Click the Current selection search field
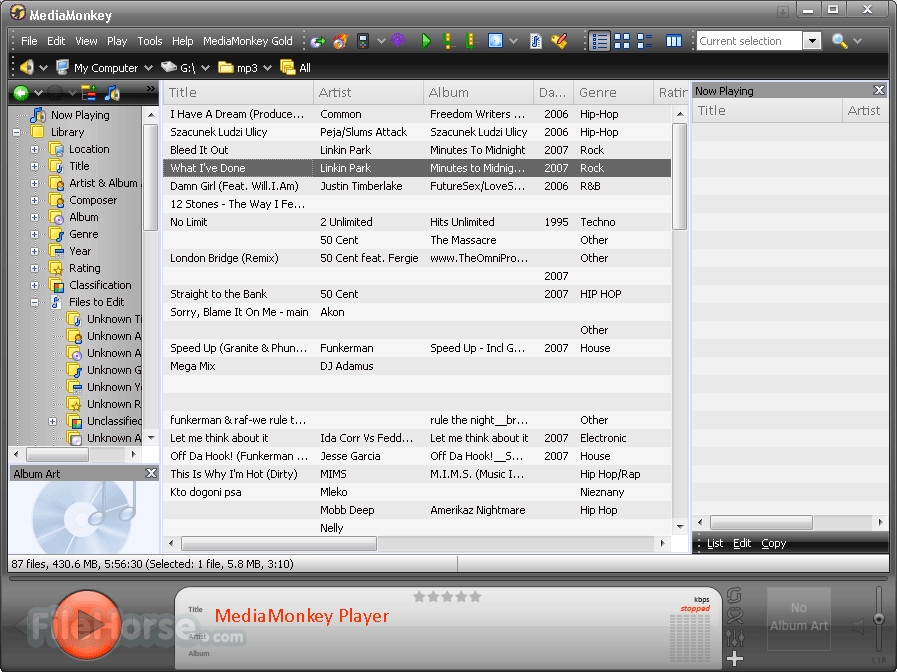Screen dimensions: 897x672 749,41
